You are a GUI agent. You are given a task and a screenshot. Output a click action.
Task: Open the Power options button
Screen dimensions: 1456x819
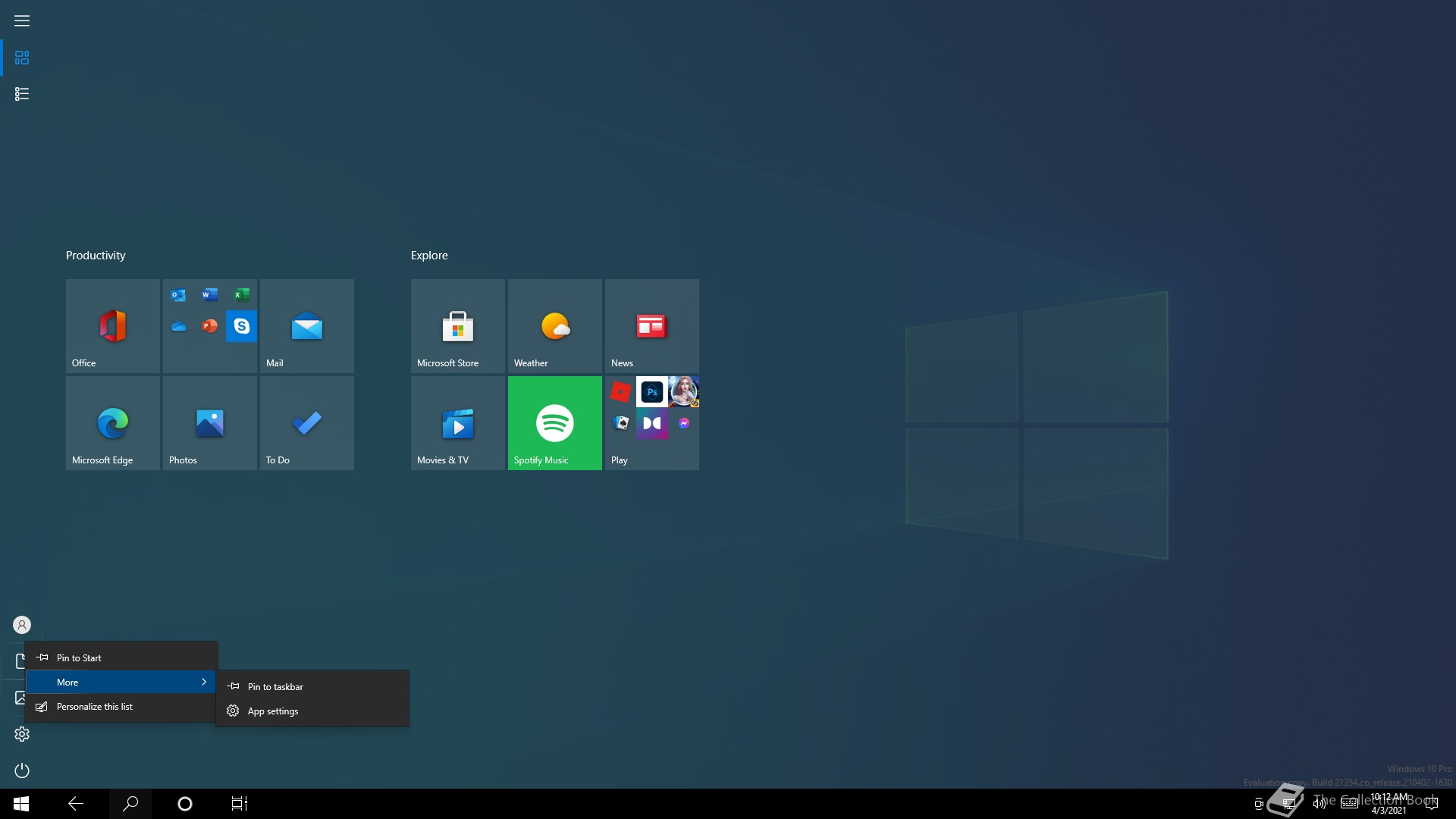click(x=22, y=770)
